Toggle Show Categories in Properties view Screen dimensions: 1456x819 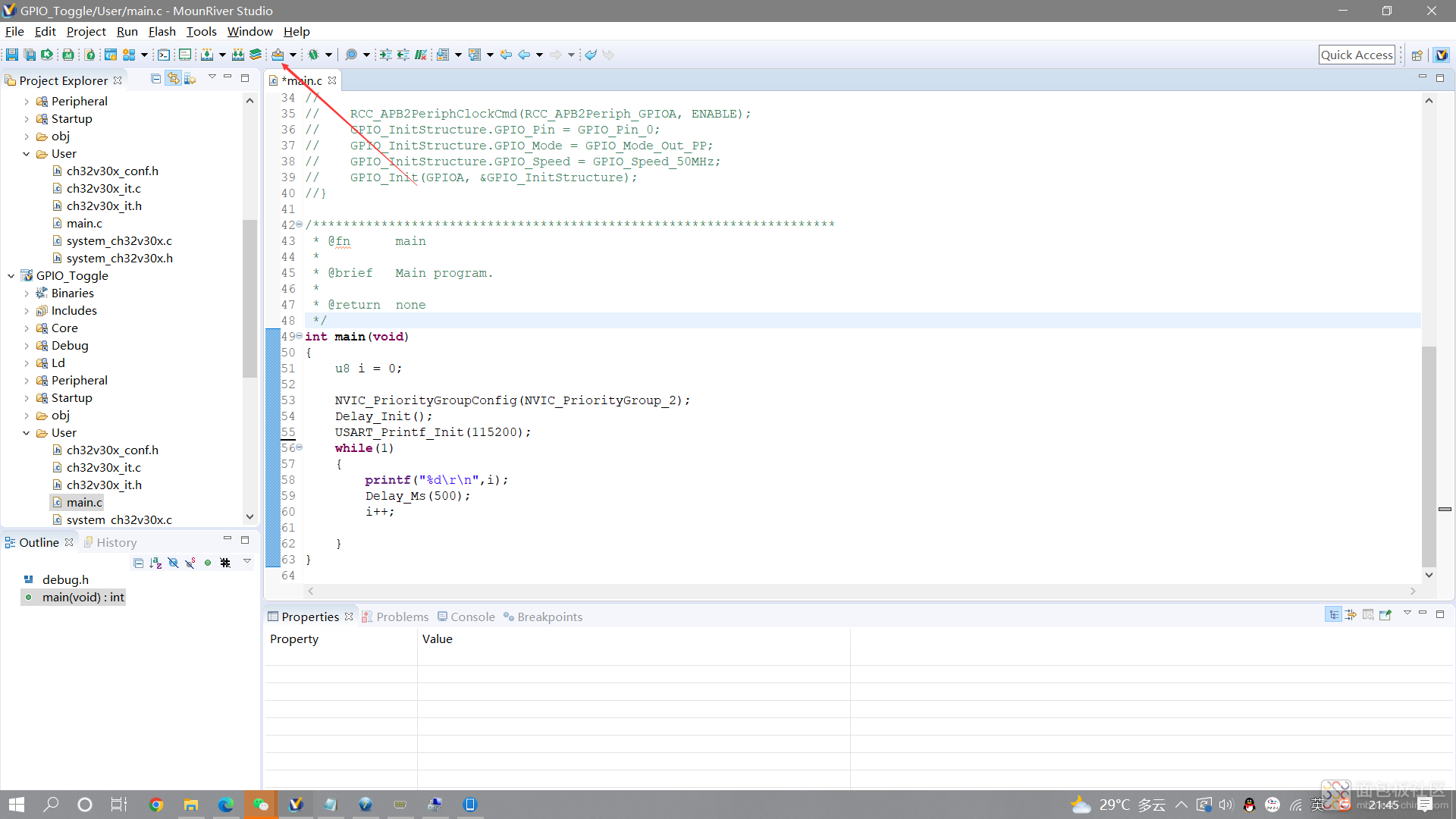pyautogui.click(x=1334, y=615)
